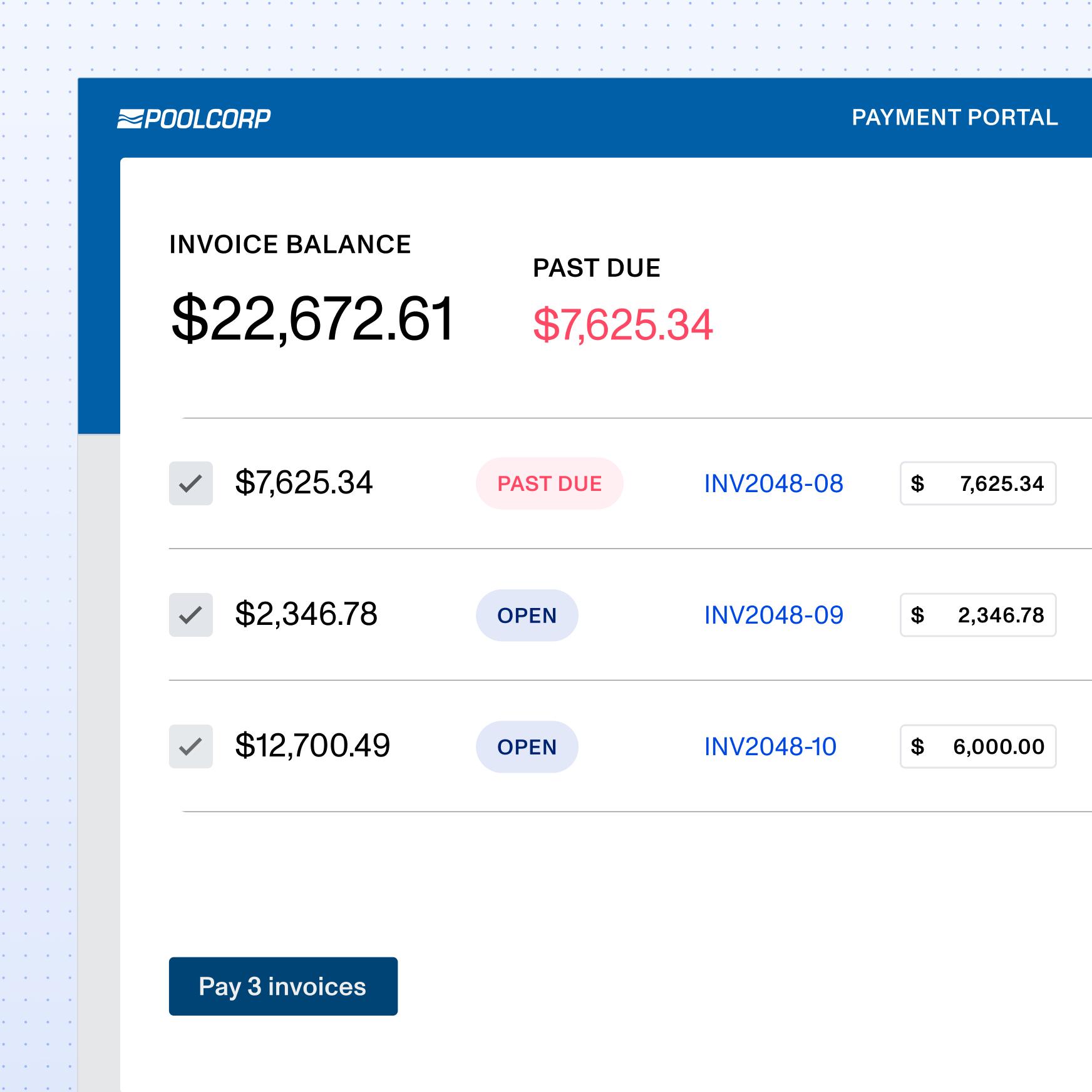Click the $12,700.49 invoice amount text
Viewport: 1092px width, 1092px height.
(x=312, y=745)
